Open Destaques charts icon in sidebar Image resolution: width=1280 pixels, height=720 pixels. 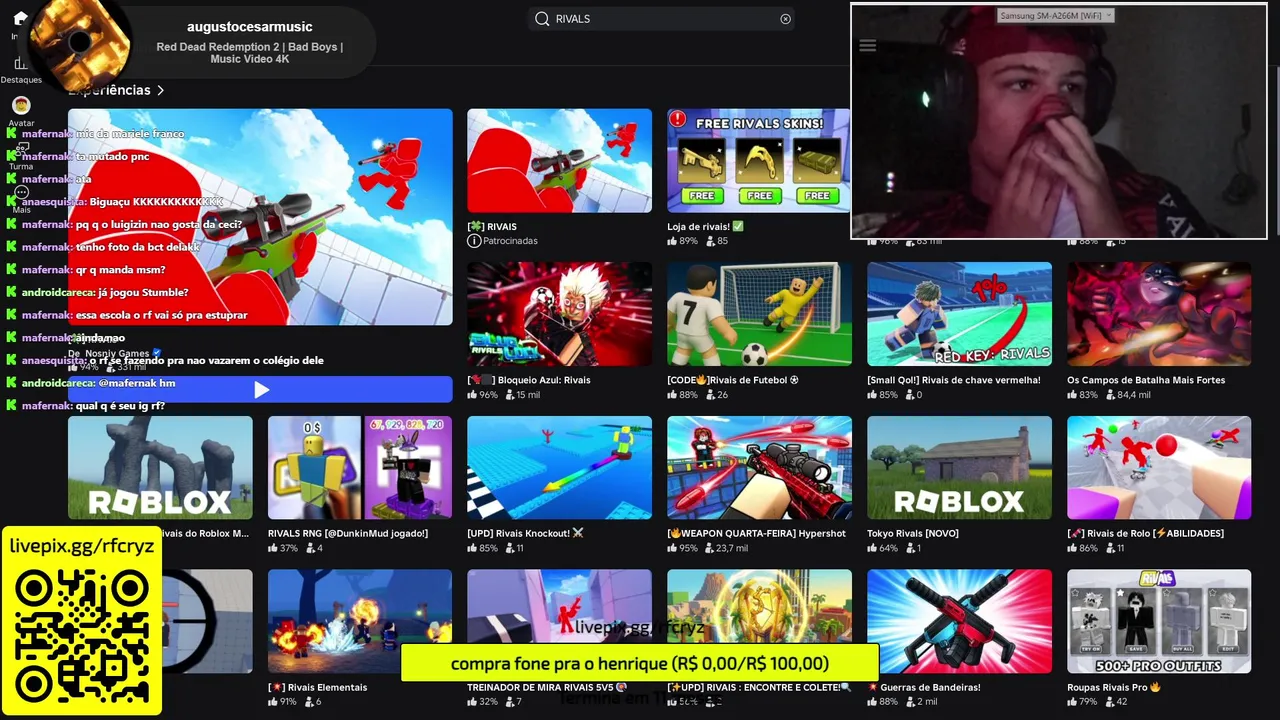tap(21, 64)
